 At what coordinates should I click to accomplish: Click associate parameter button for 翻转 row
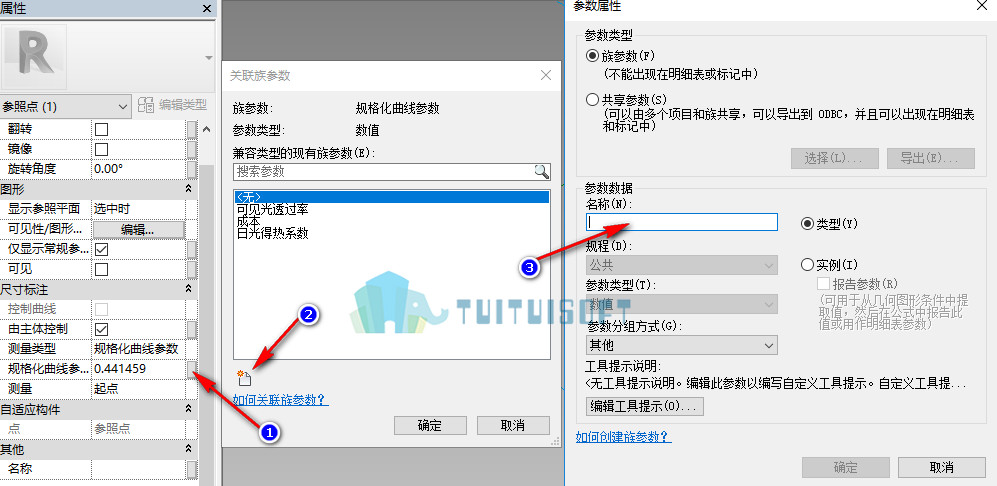point(191,129)
